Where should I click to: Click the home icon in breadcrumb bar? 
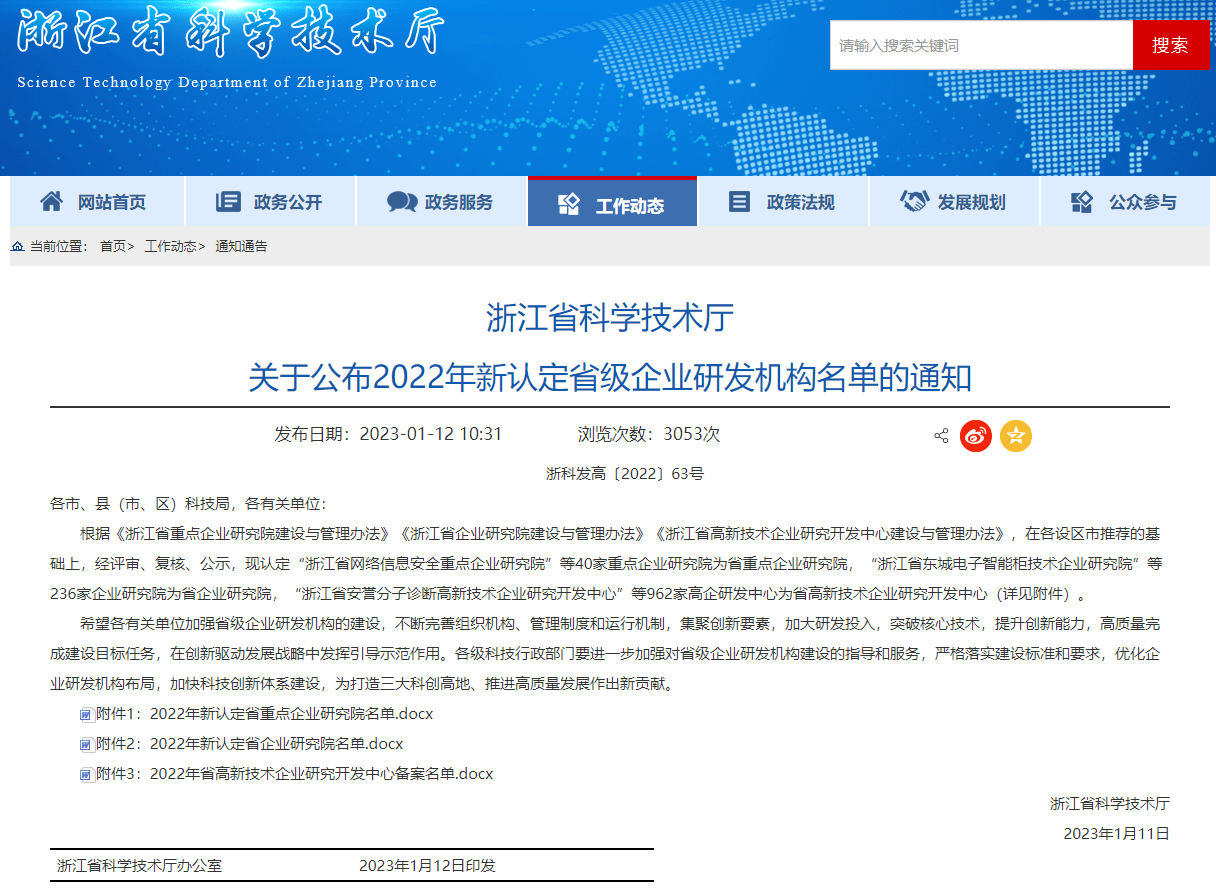click(18, 246)
